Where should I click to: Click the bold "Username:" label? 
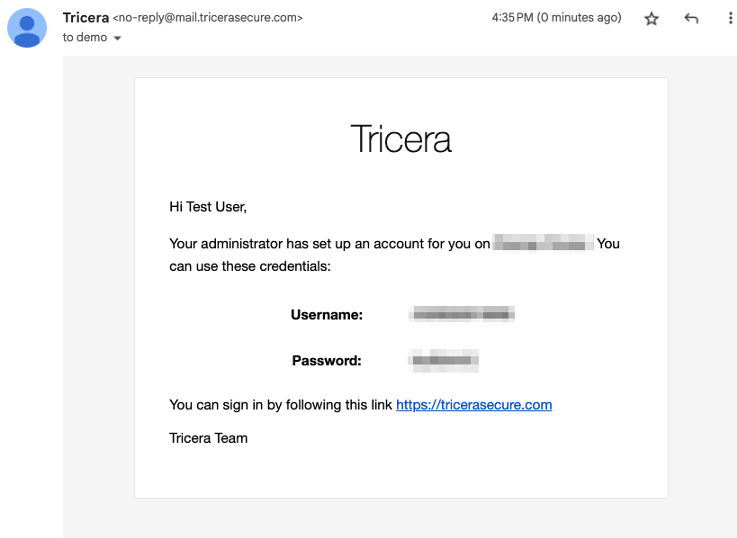[x=326, y=315]
